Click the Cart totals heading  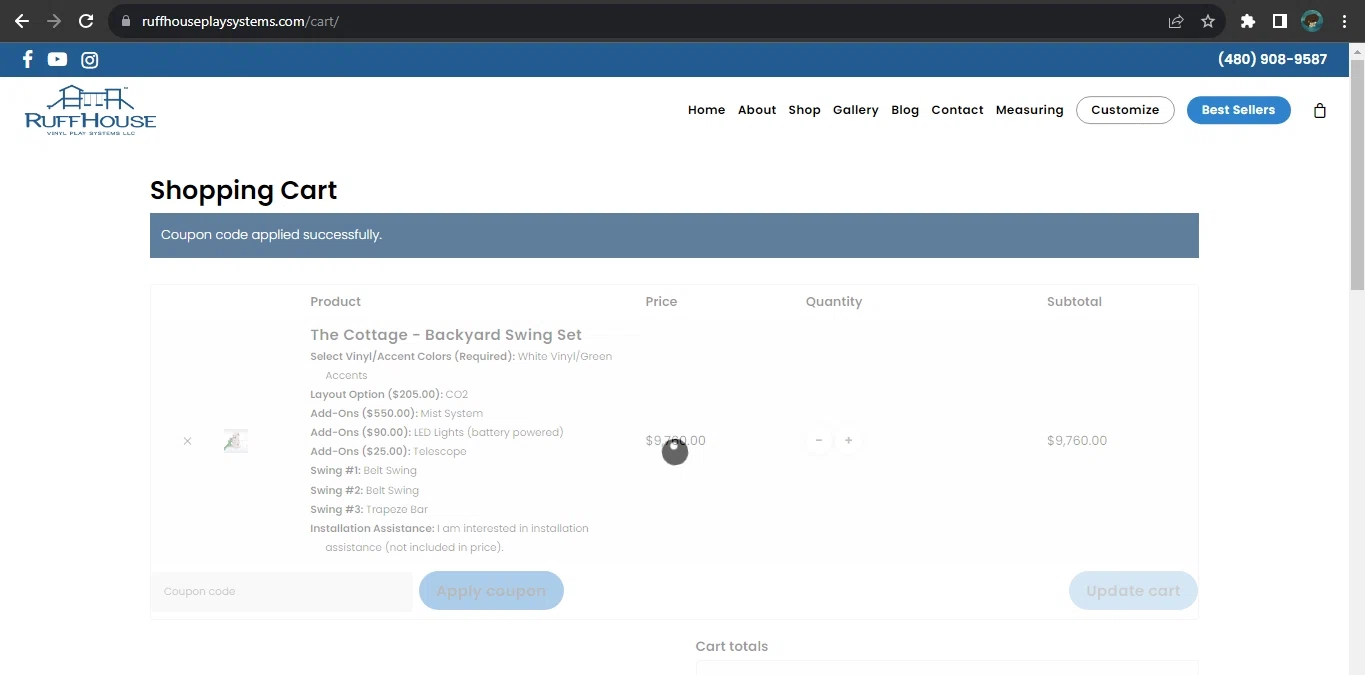(732, 647)
